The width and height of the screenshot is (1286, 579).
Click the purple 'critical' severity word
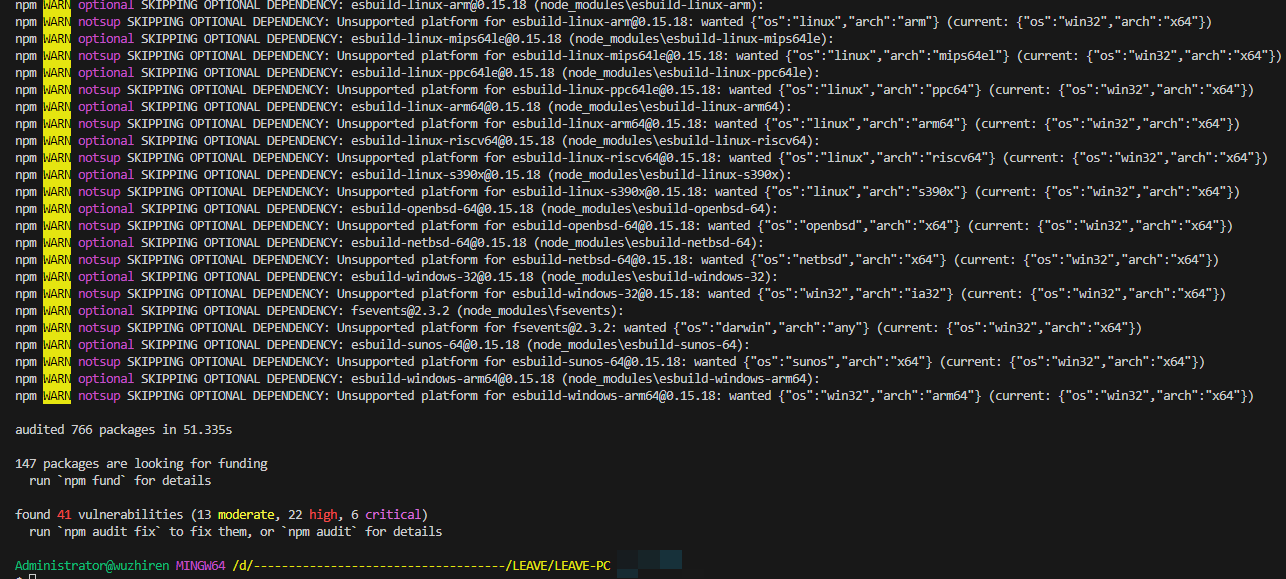(x=396, y=515)
